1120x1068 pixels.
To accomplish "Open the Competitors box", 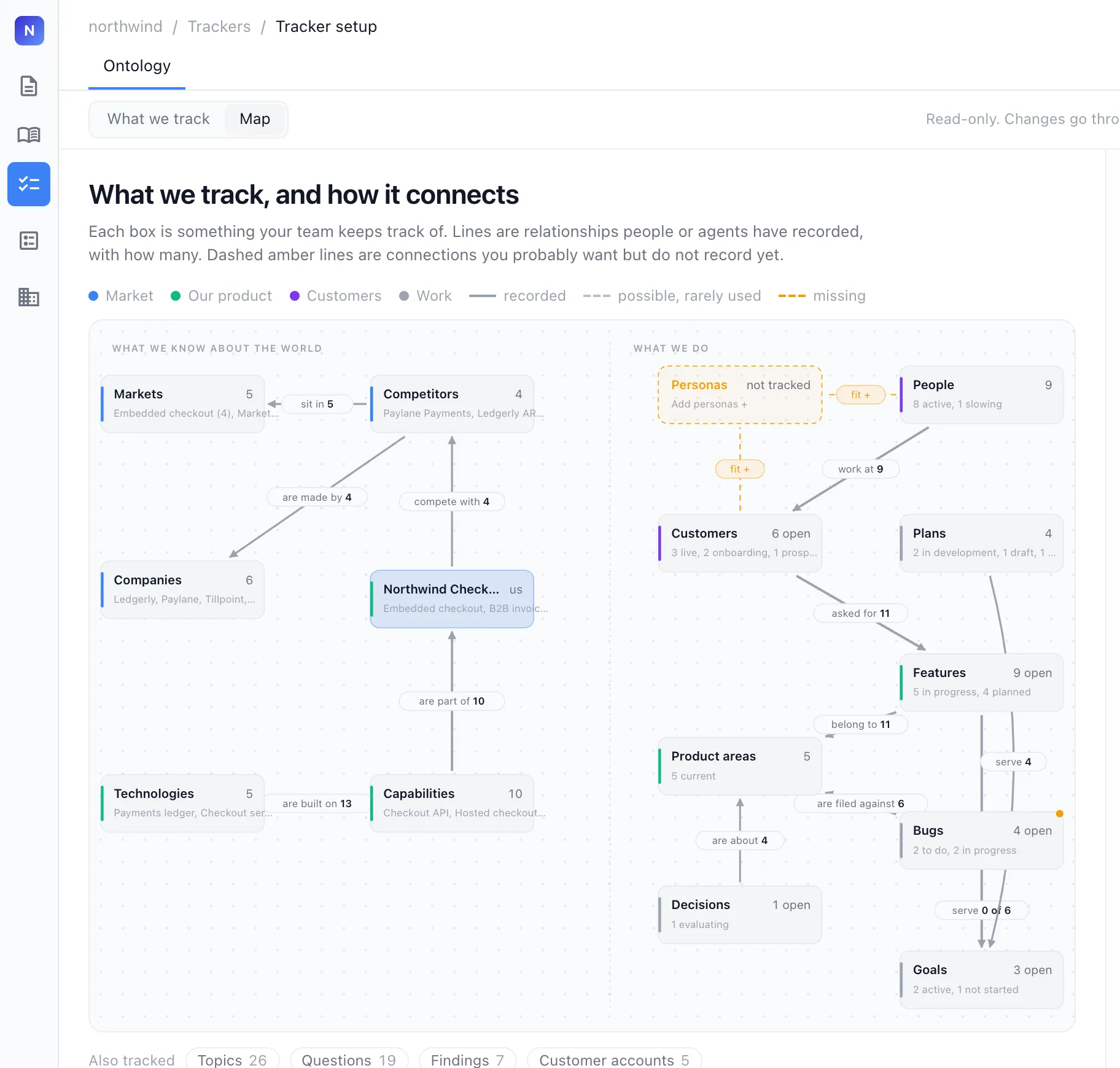I will (452, 404).
